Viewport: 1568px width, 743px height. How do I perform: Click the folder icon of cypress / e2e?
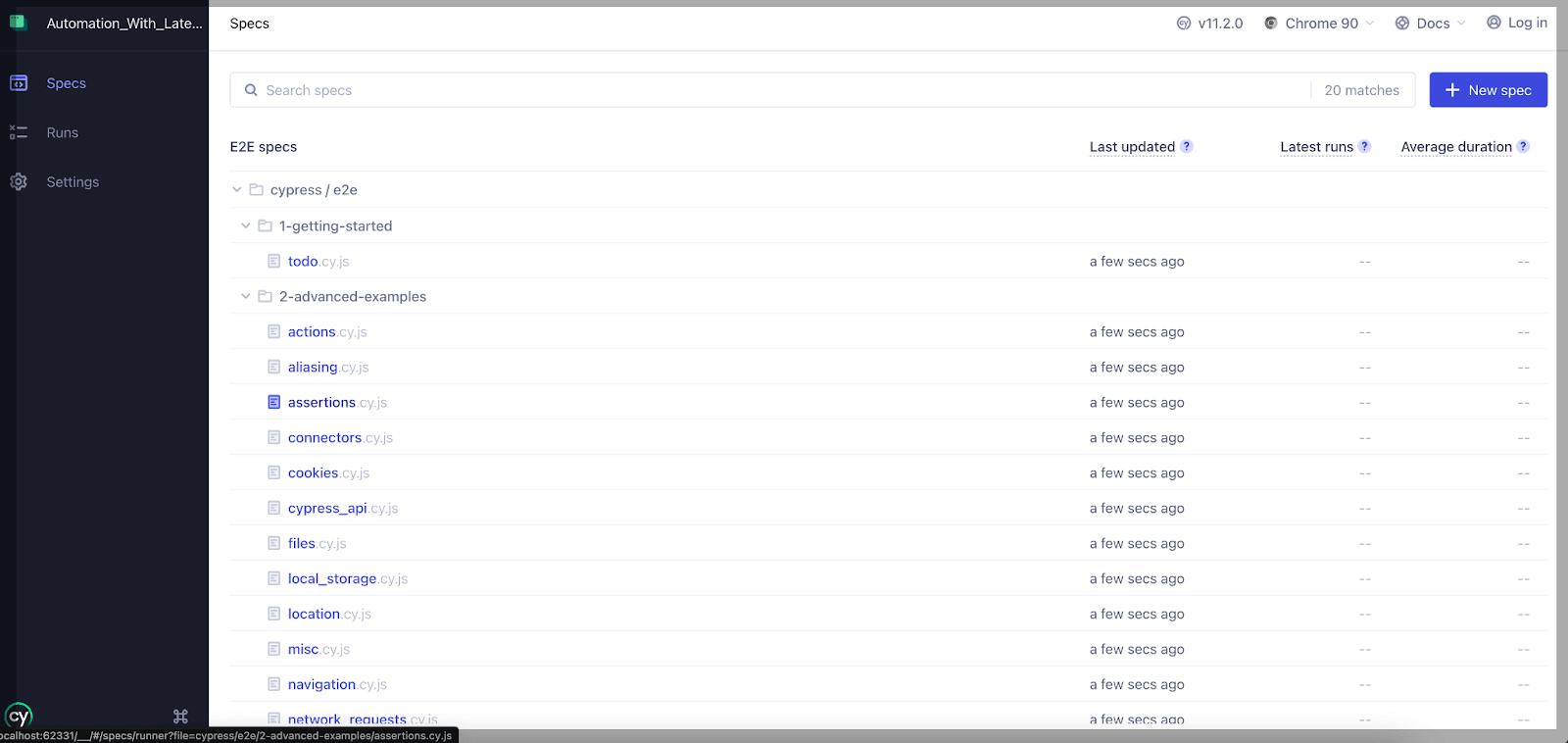(x=257, y=189)
